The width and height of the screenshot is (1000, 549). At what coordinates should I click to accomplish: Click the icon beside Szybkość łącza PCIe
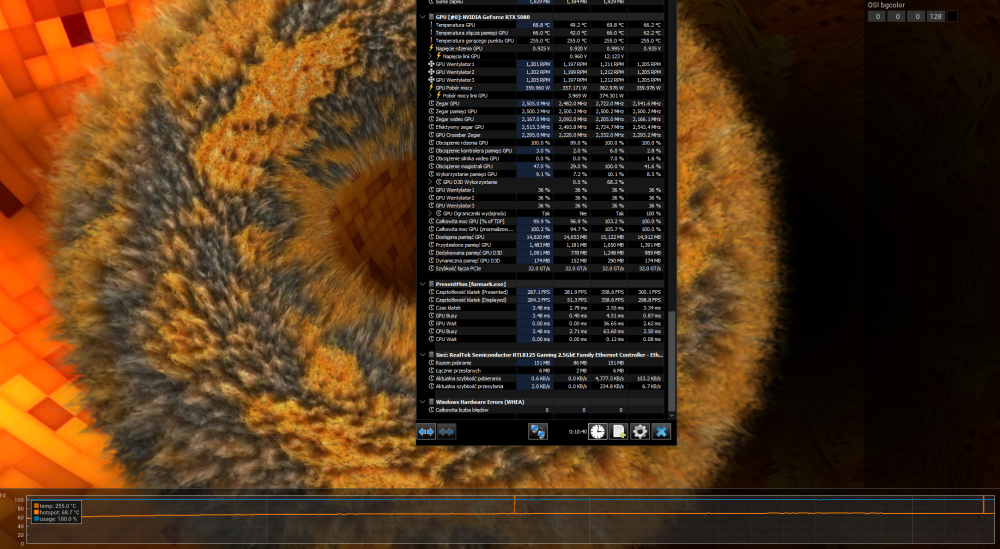[432, 268]
